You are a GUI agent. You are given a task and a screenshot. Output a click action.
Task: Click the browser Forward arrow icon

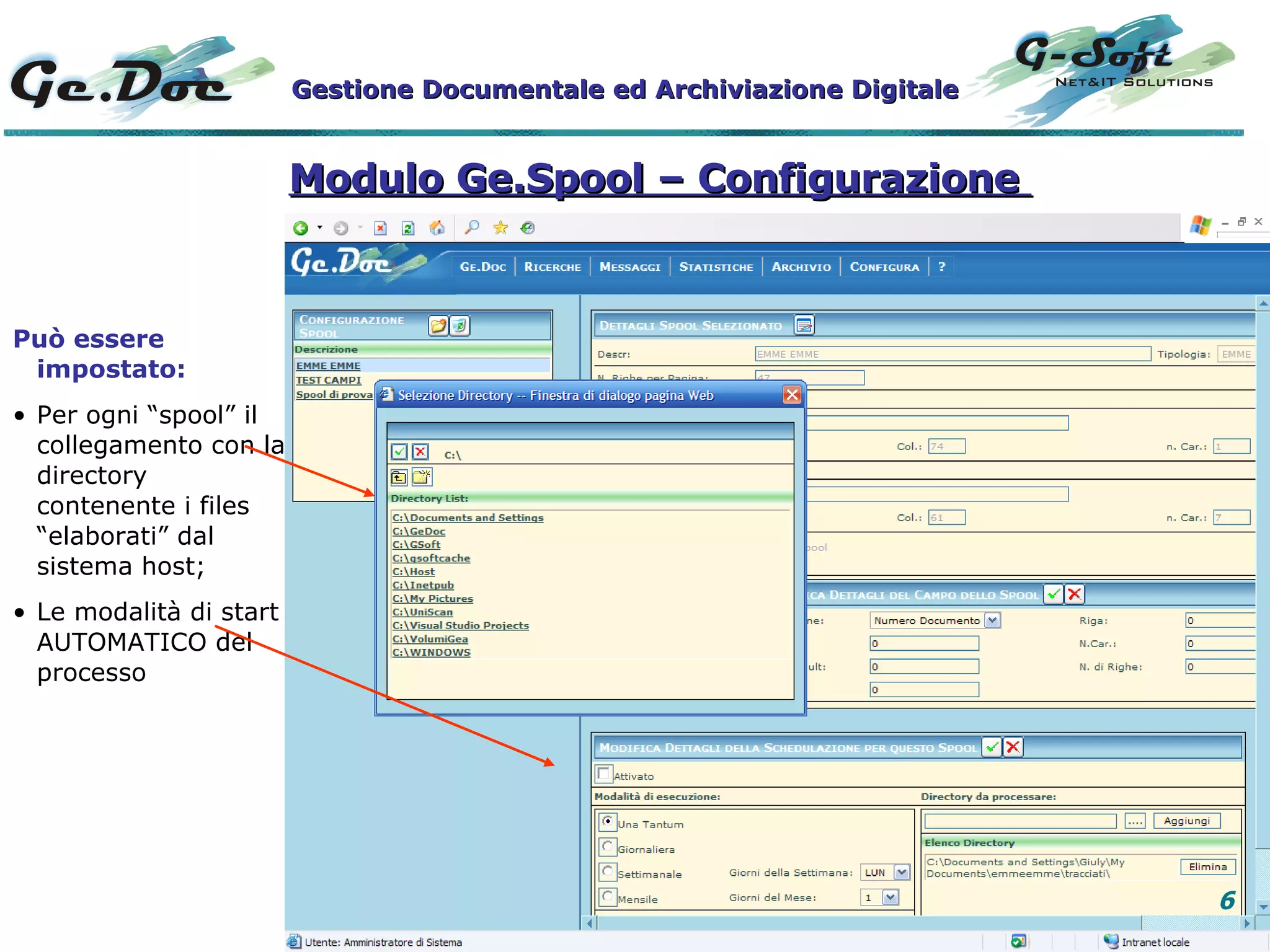point(340,228)
